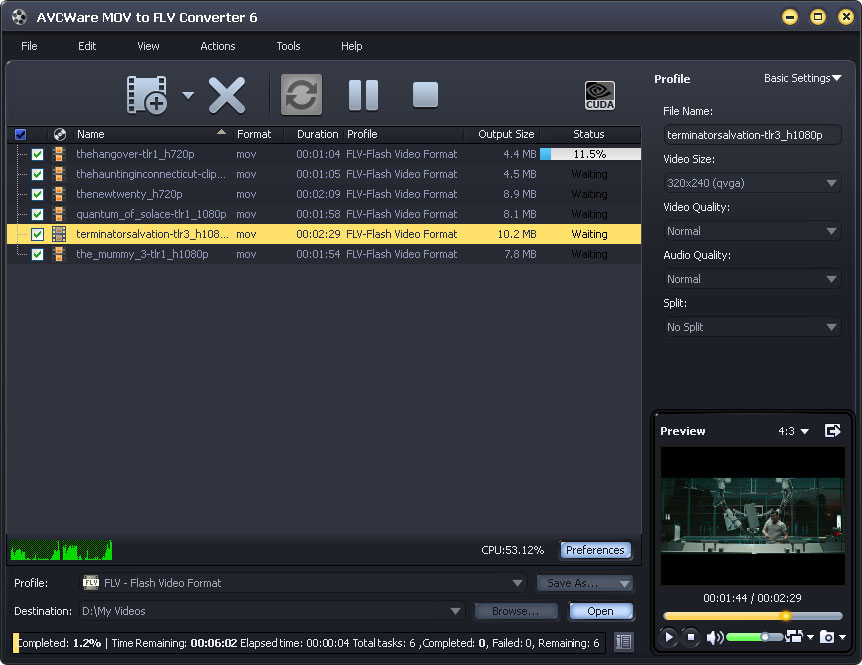
Task: Open the Split dropdown
Action: (752, 327)
